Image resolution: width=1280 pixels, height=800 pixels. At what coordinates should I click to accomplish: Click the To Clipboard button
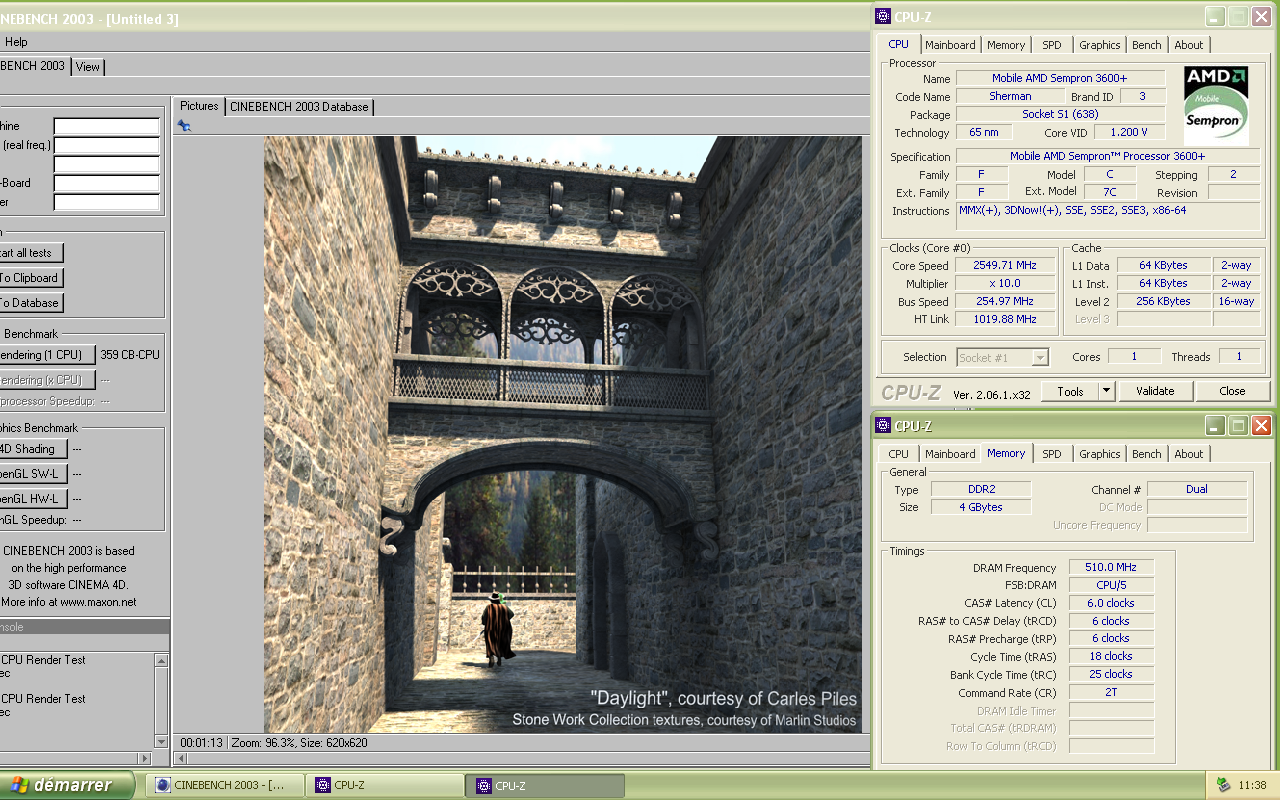coord(31,278)
